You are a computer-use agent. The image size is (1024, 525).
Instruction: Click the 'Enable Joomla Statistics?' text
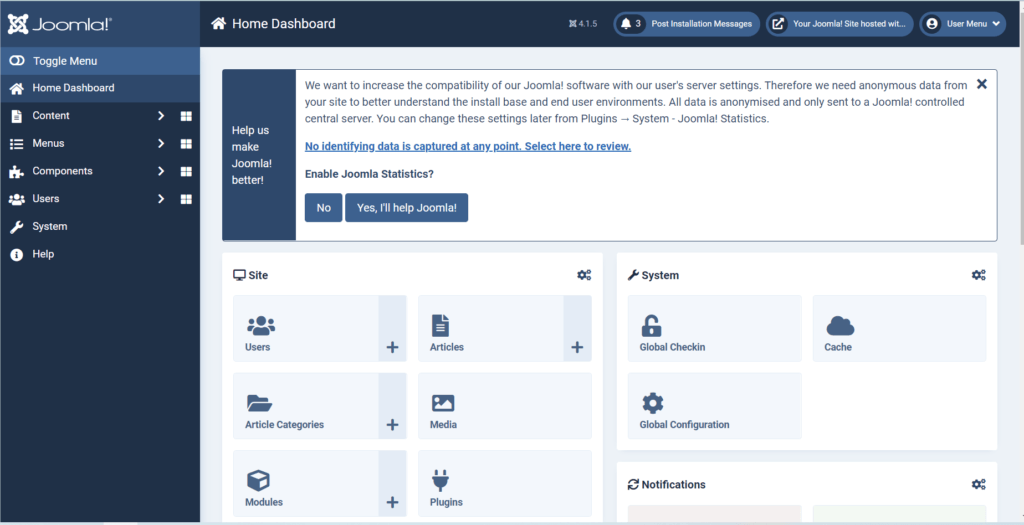point(369,174)
